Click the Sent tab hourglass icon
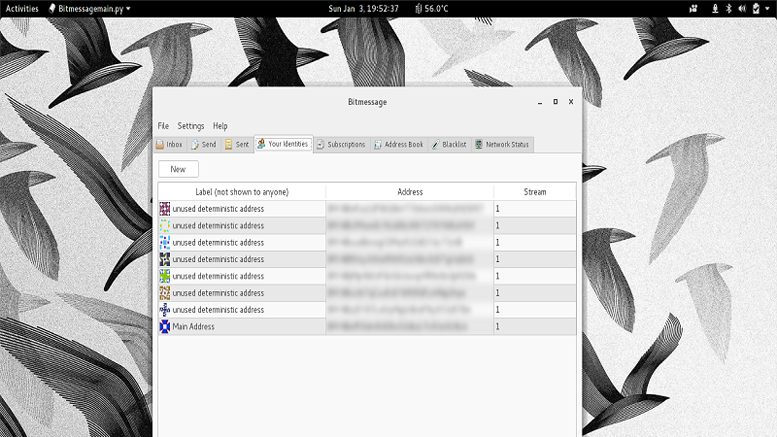 [x=228, y=145]
